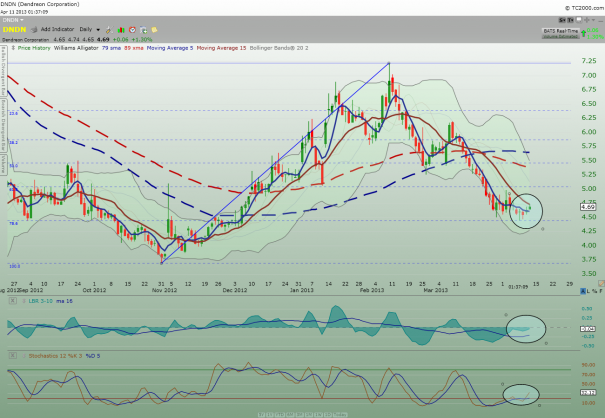Screen dimensions: 605x418
Task: Select arithmetic scale A button
Action: 583,291
